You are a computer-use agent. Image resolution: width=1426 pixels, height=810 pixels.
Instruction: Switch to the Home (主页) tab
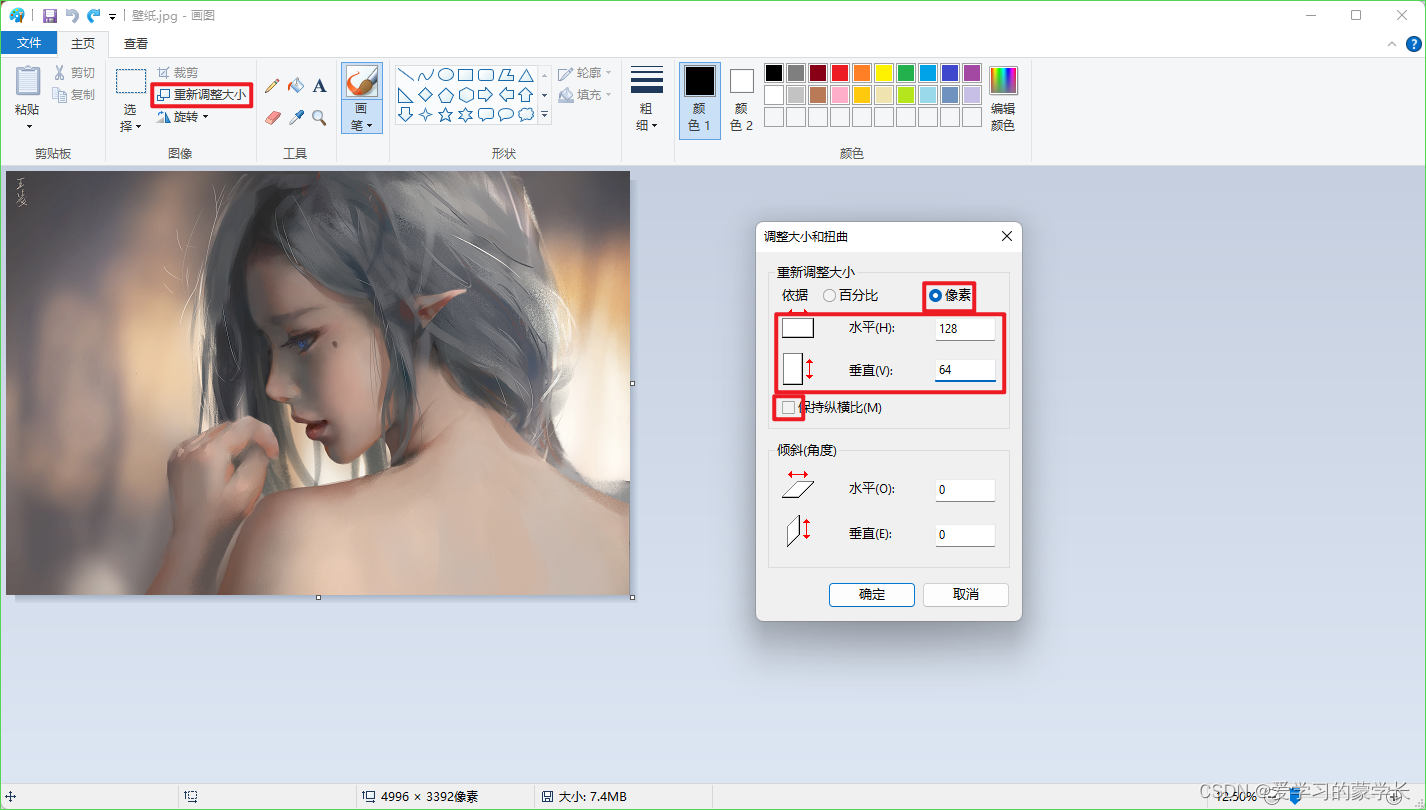tap(83, 43)
